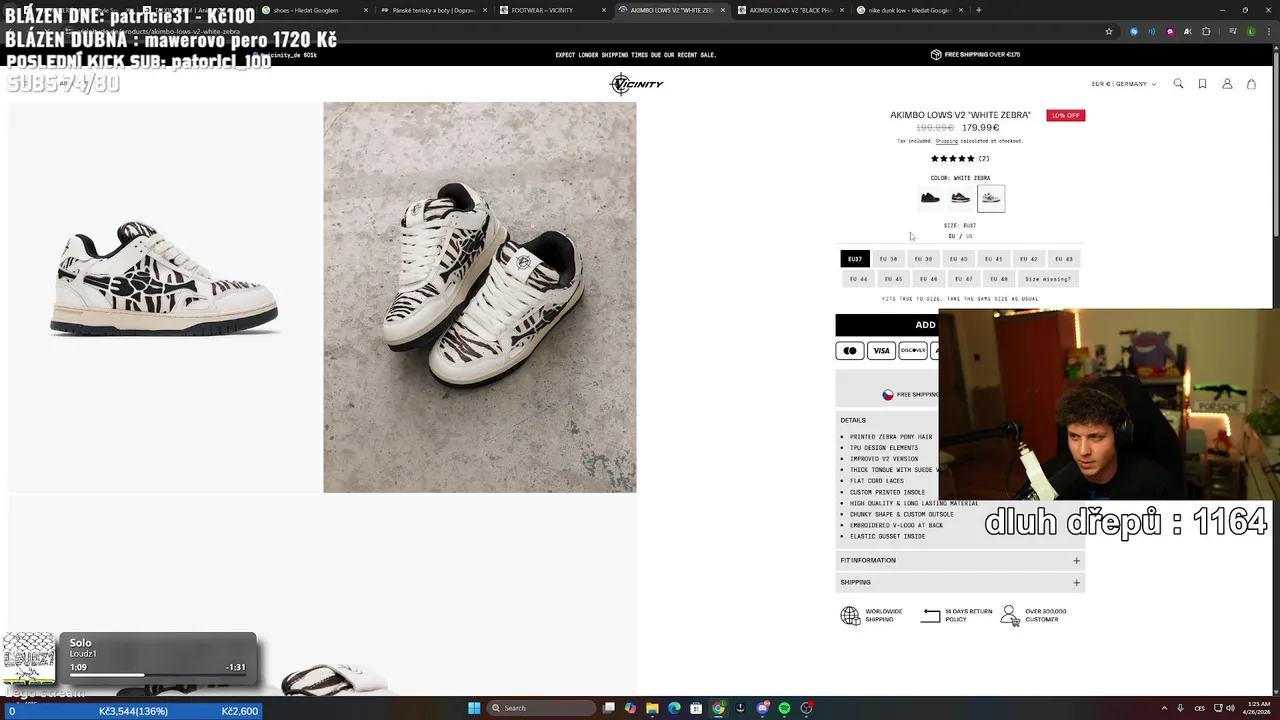Select size EU 40
1280x720 pixels.
958,259
